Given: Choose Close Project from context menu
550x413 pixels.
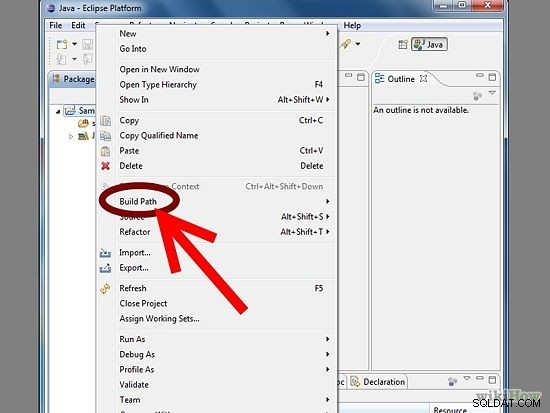Looking at the screenshot, I should (143, 304).
